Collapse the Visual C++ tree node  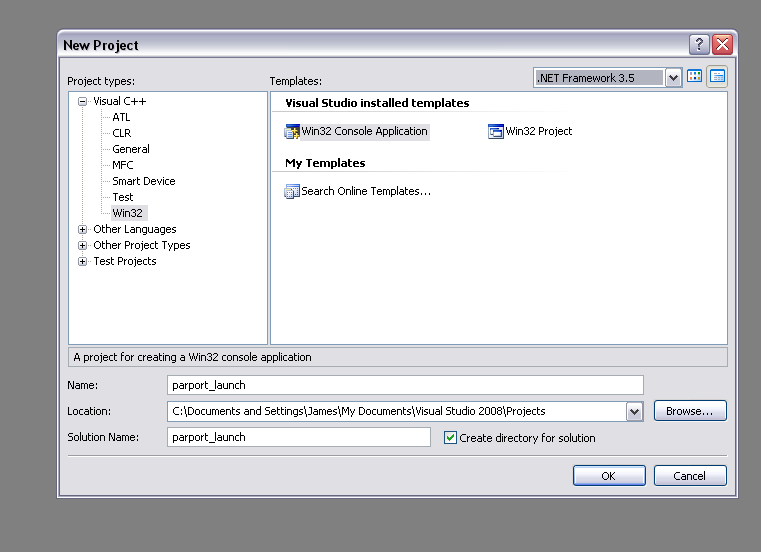click(83, 101)
